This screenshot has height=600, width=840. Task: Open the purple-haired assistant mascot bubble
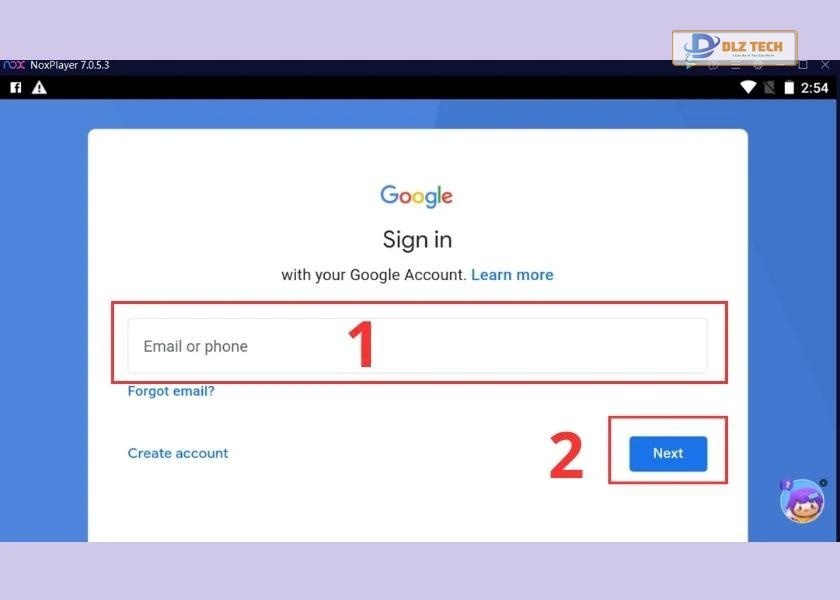[x=802, y=501]
